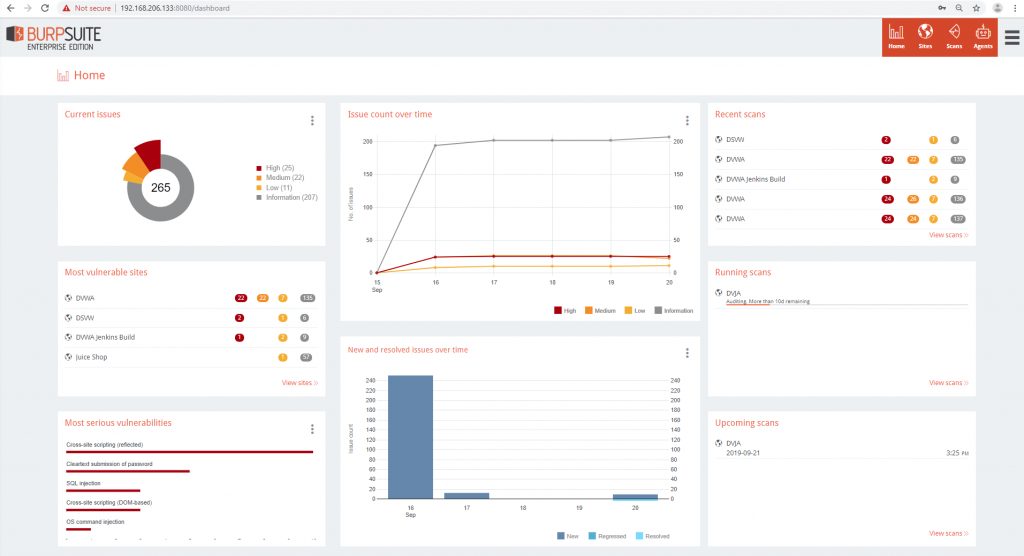
Task: Open the Agents robot icon
Action: pos(983,36)
